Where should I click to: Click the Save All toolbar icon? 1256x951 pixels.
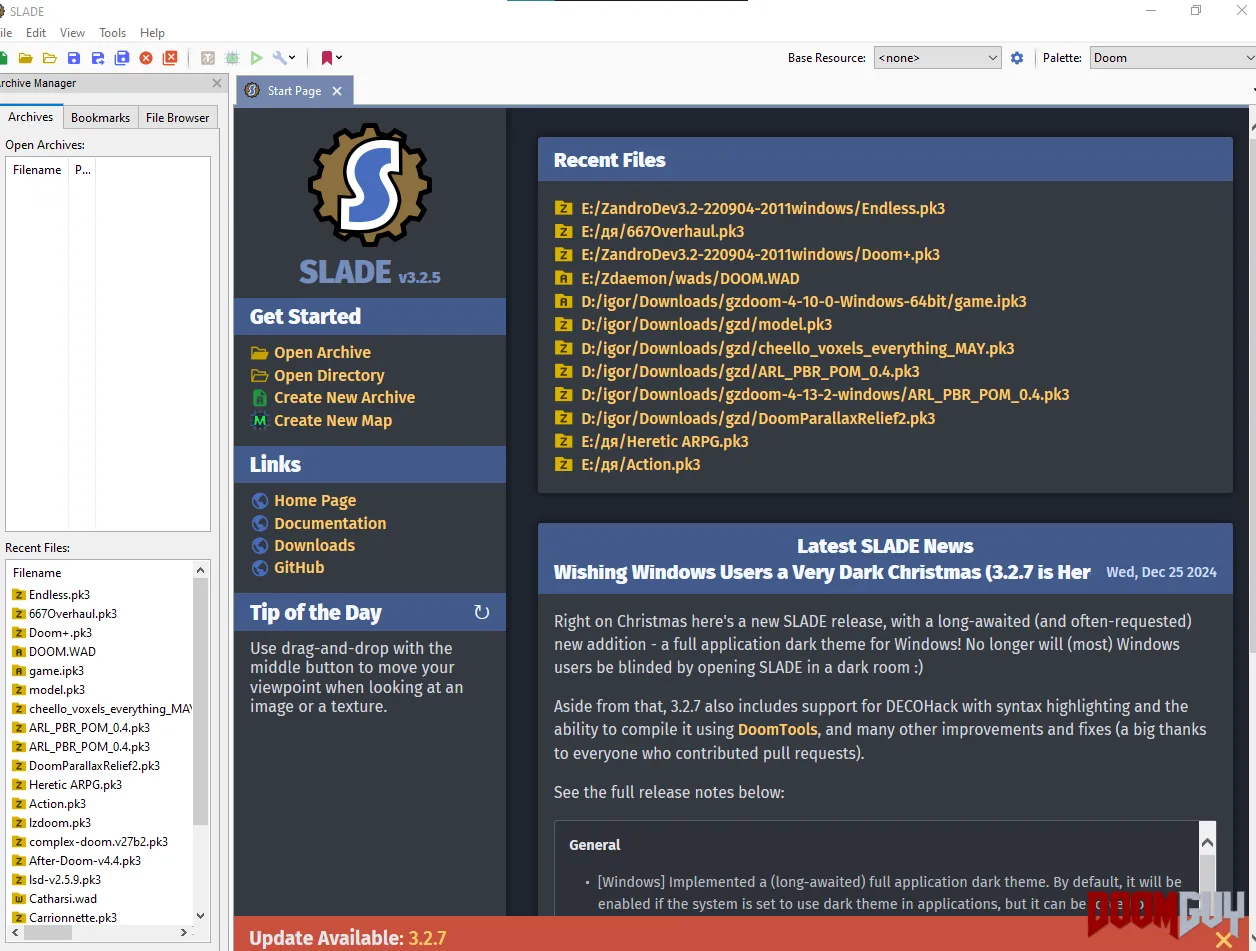pos(122,58)
